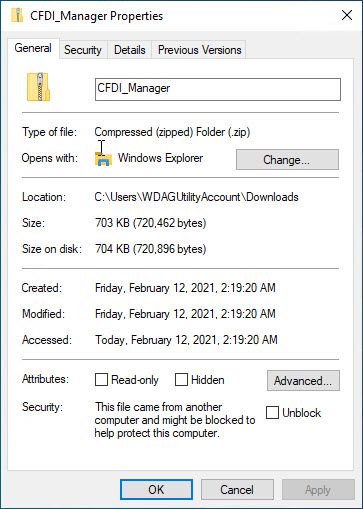Confirm with the OK button
Image resolution: width=363 pixels, height=509 pixels.
click(x=156, y=490)
